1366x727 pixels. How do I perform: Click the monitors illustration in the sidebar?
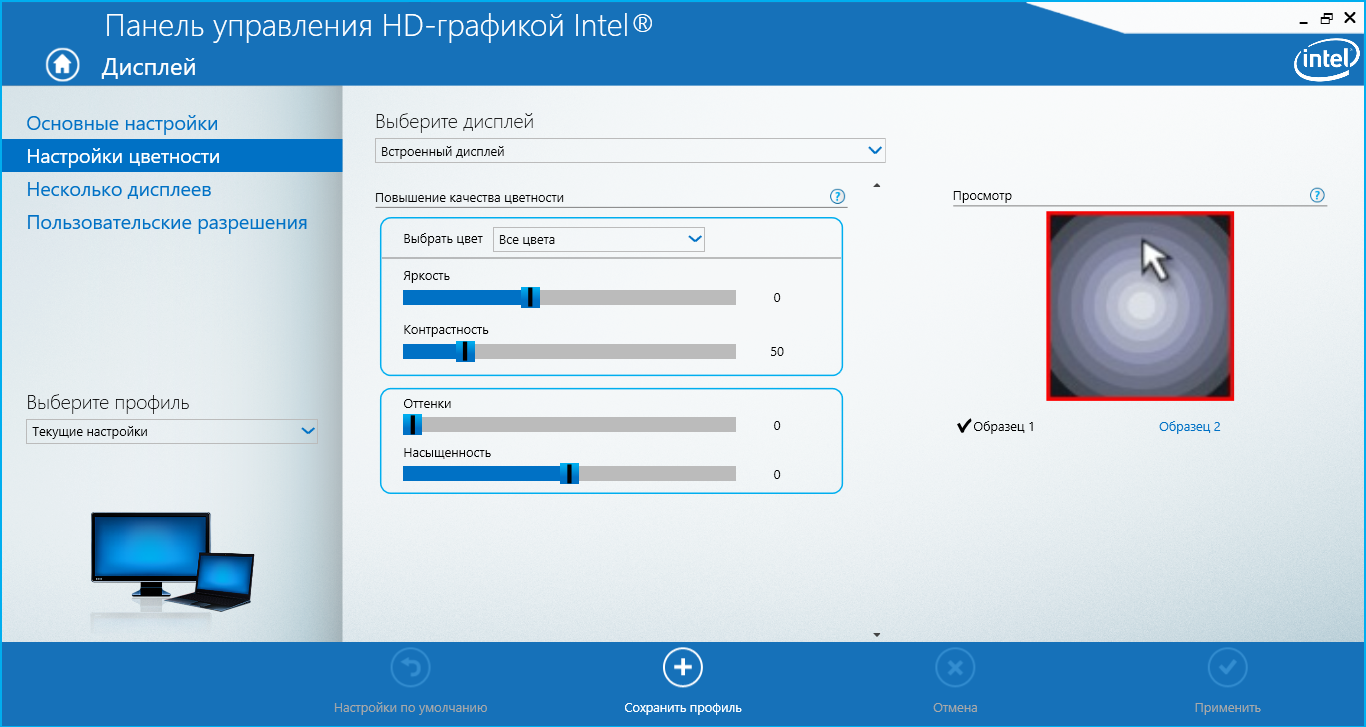pos(172,561)
